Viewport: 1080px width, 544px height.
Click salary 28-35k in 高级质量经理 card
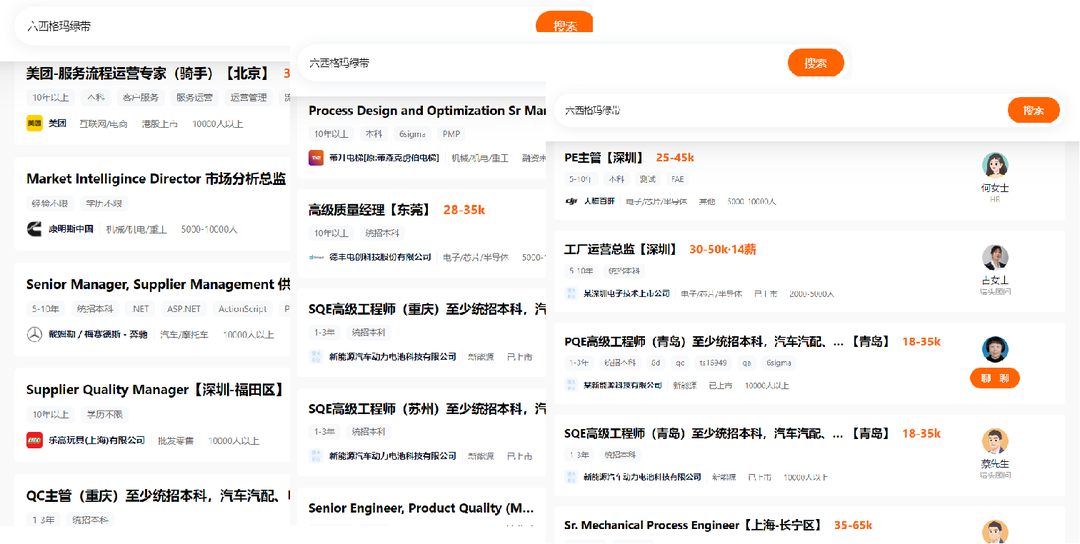click(464, 210)
